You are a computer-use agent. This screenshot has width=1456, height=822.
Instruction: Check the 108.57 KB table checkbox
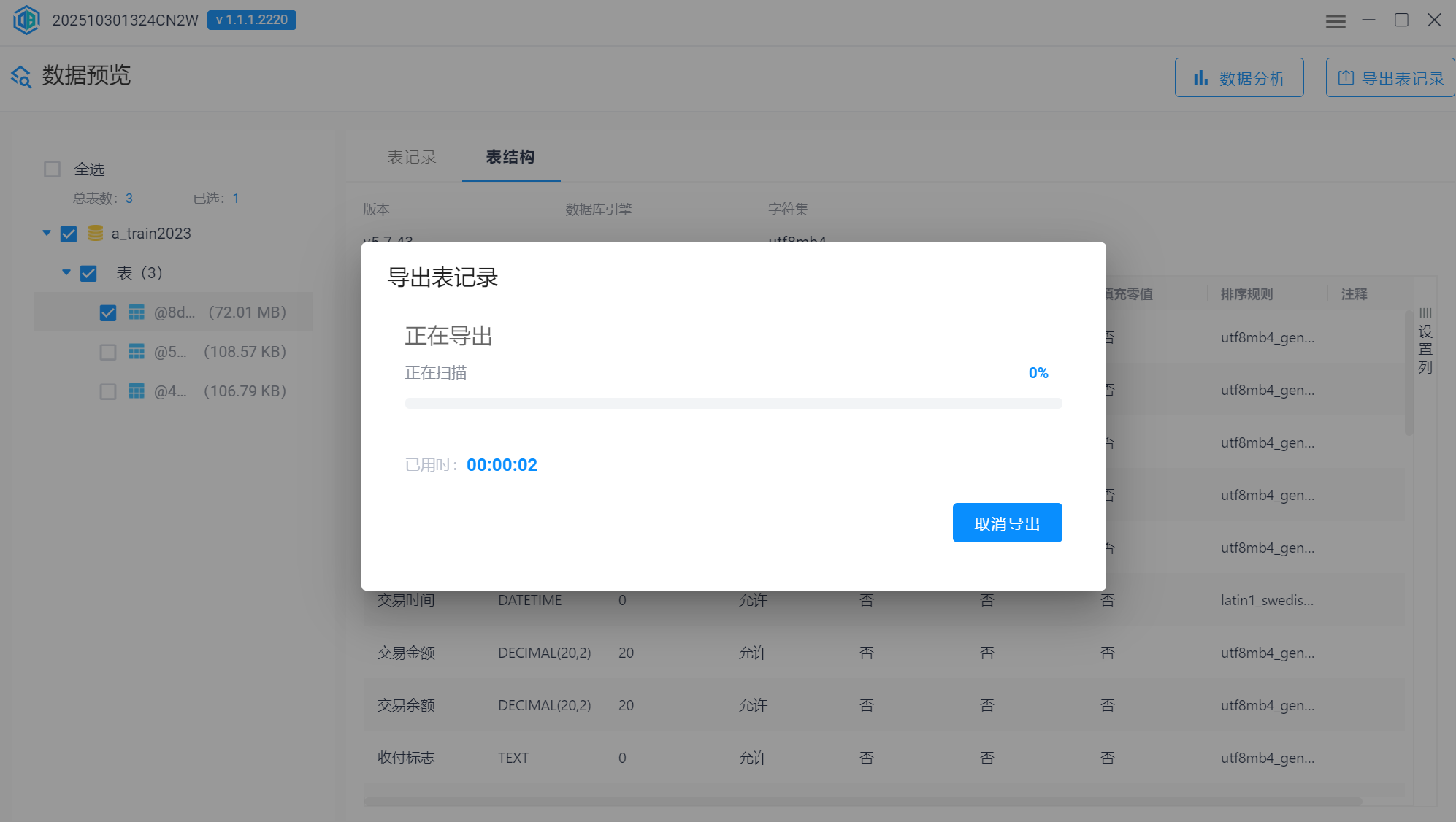click(x=108, y=352)
